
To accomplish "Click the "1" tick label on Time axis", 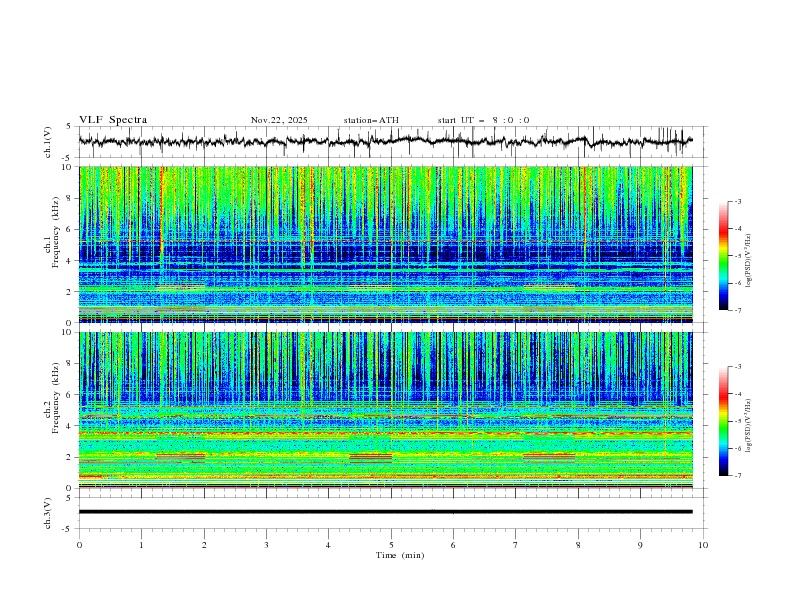I will point(141,545).
